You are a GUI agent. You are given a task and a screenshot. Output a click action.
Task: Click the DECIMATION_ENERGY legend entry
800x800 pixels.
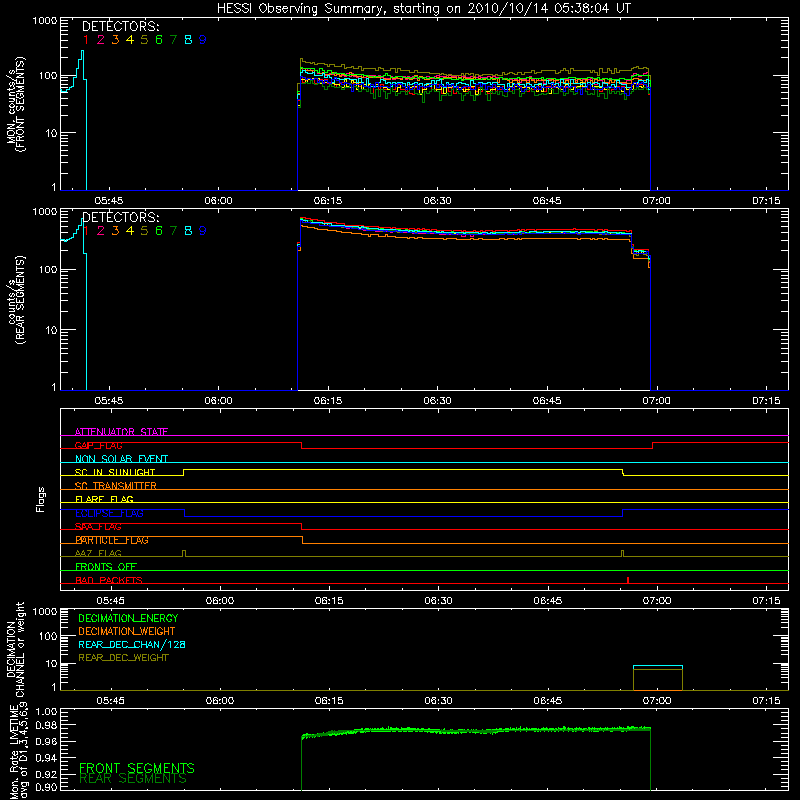128,618
